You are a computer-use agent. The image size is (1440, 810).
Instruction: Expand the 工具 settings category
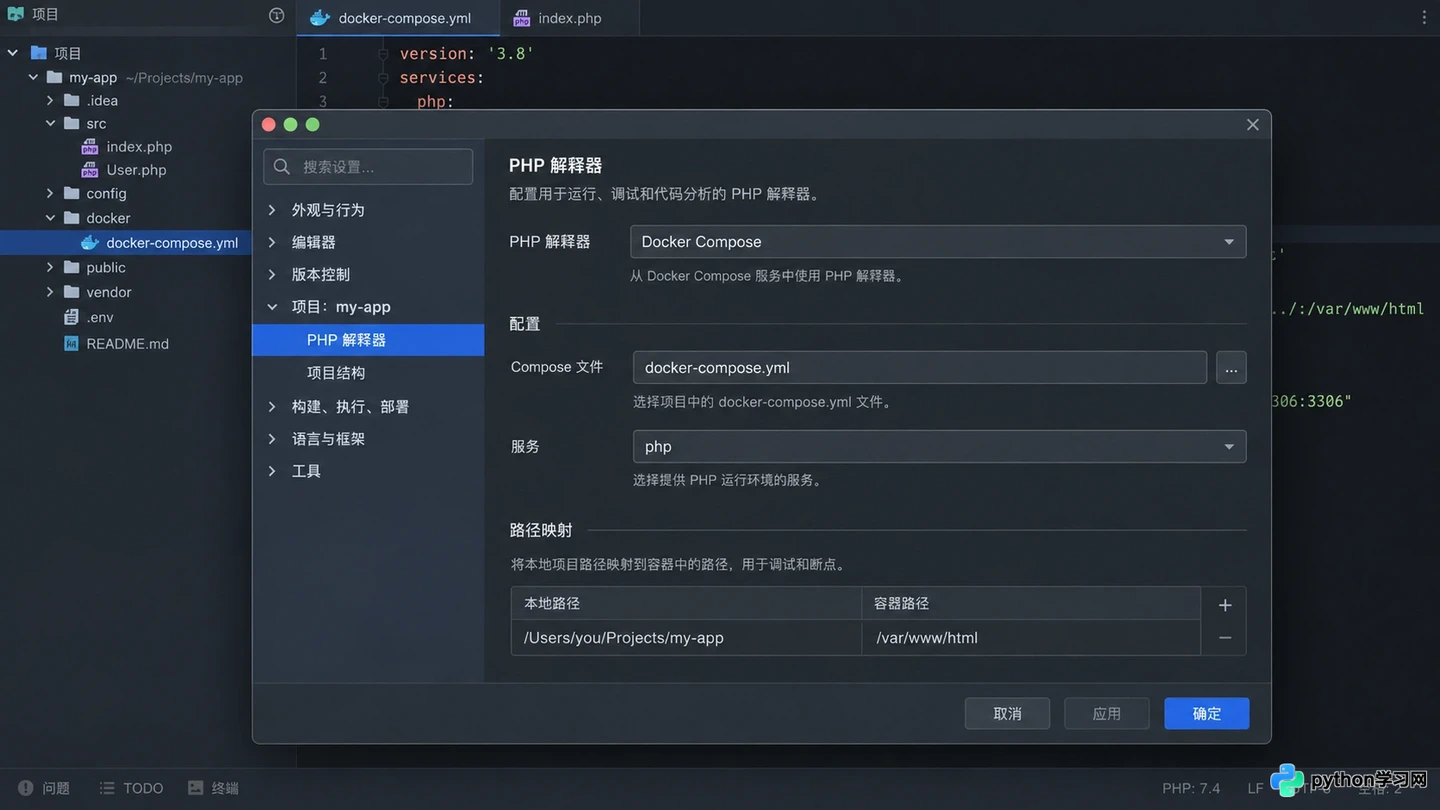[272, 471]
